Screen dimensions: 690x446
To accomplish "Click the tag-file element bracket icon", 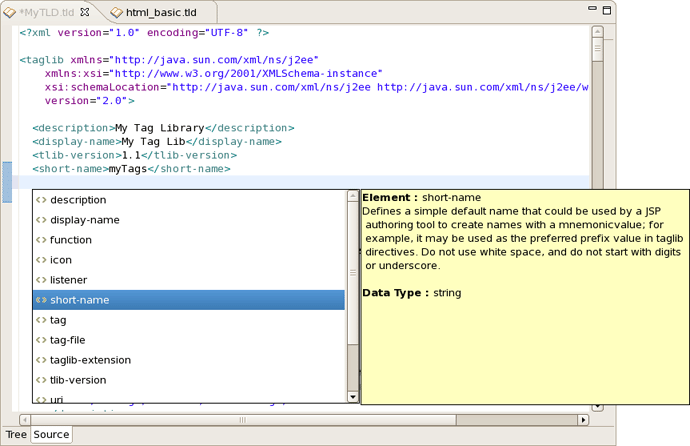I will (41, 340).
